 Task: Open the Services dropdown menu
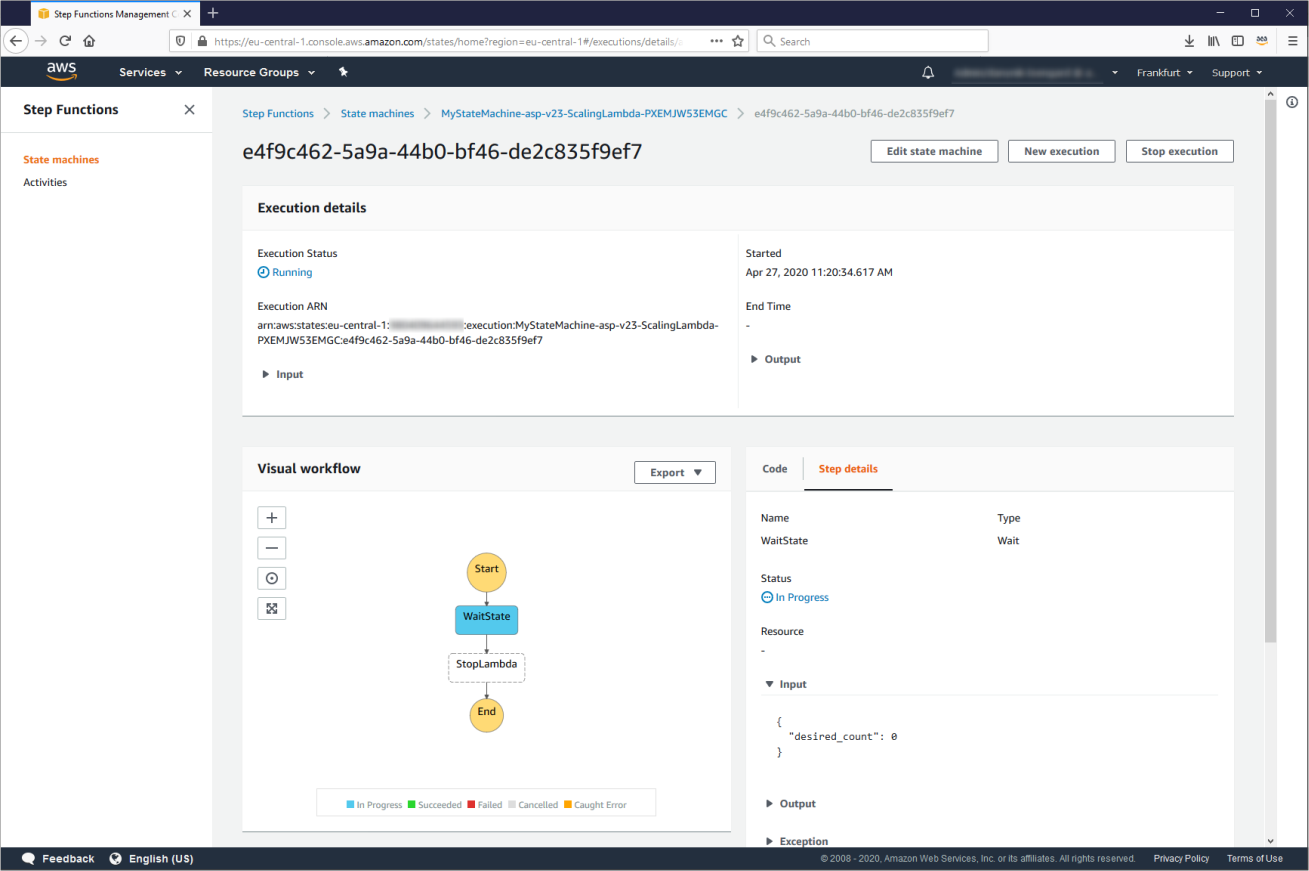(x=151, y=73)
